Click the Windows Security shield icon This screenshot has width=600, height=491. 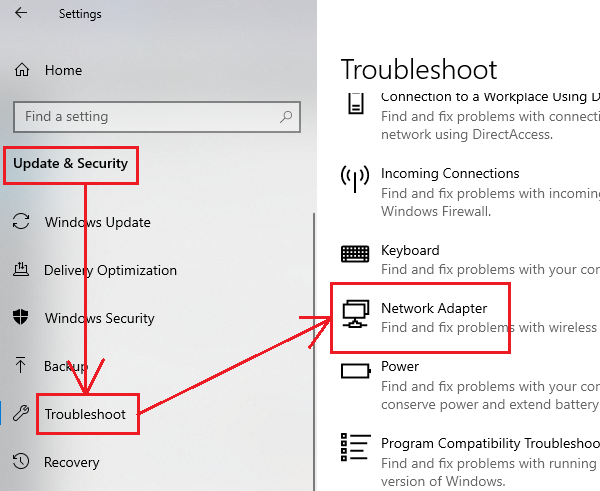pyautogui.click(x=21, y=318)
